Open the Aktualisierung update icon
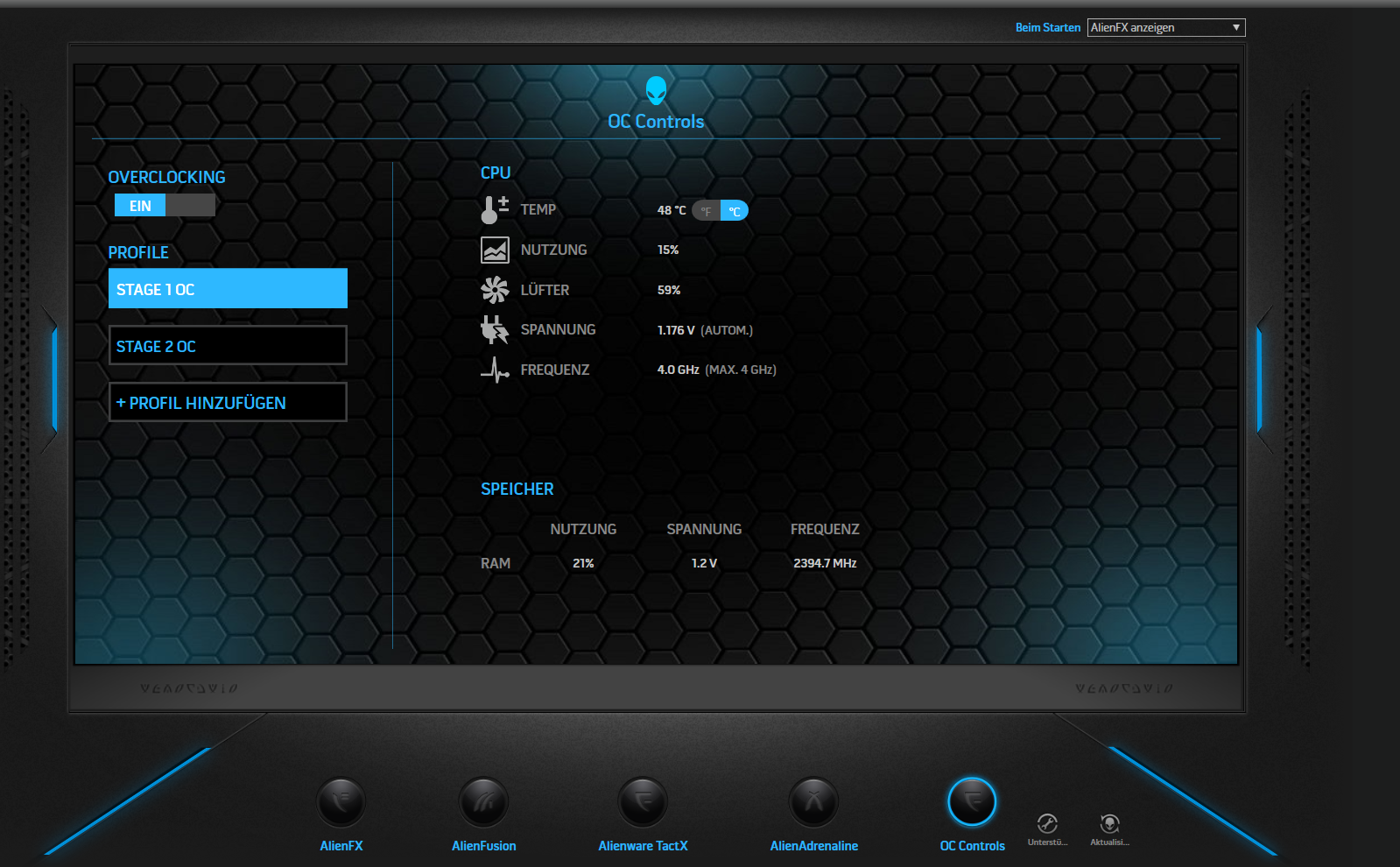 tap(1109, 823)
